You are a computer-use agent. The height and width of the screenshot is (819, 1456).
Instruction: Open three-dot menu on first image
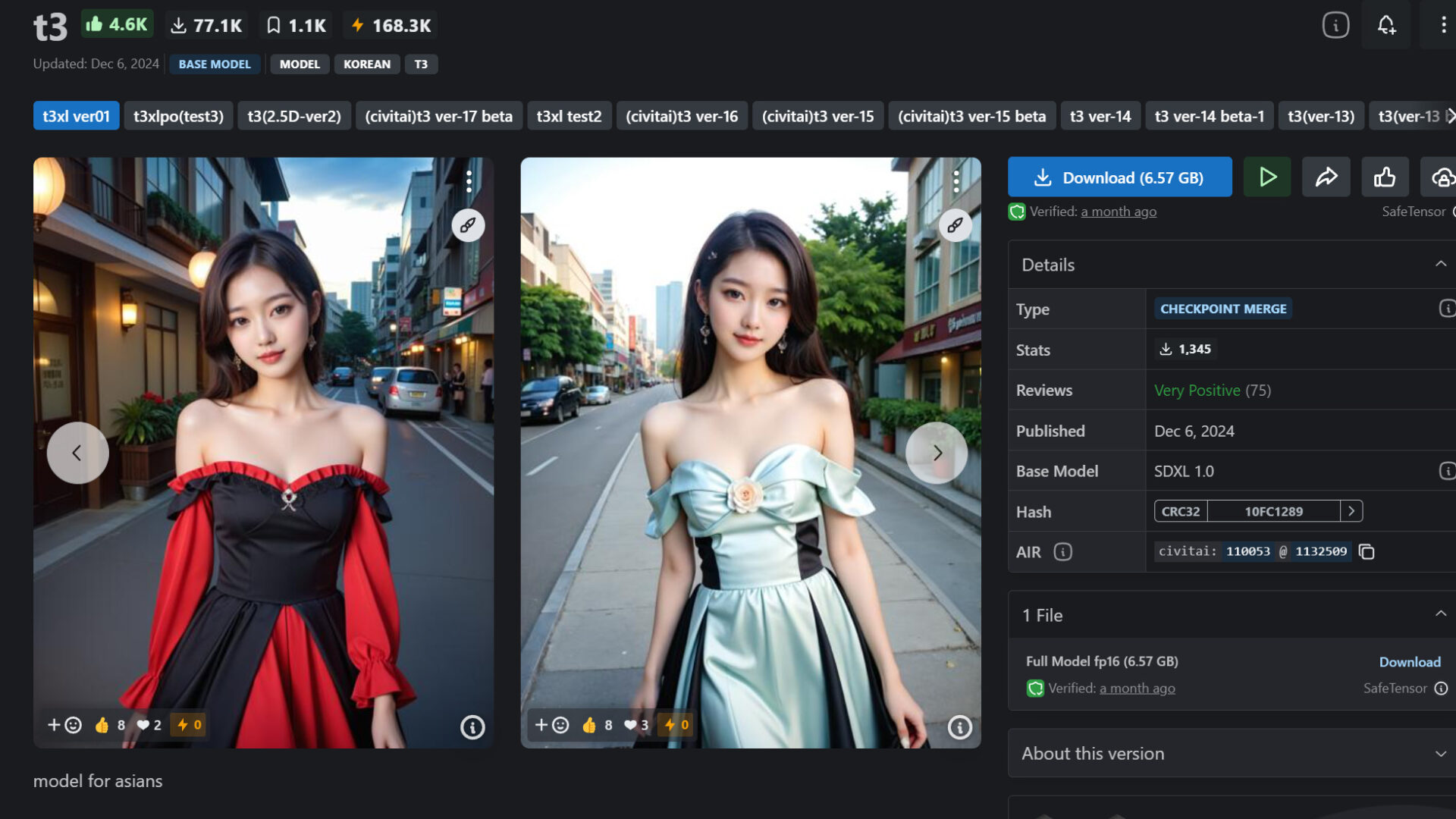[x=469, y=181]
